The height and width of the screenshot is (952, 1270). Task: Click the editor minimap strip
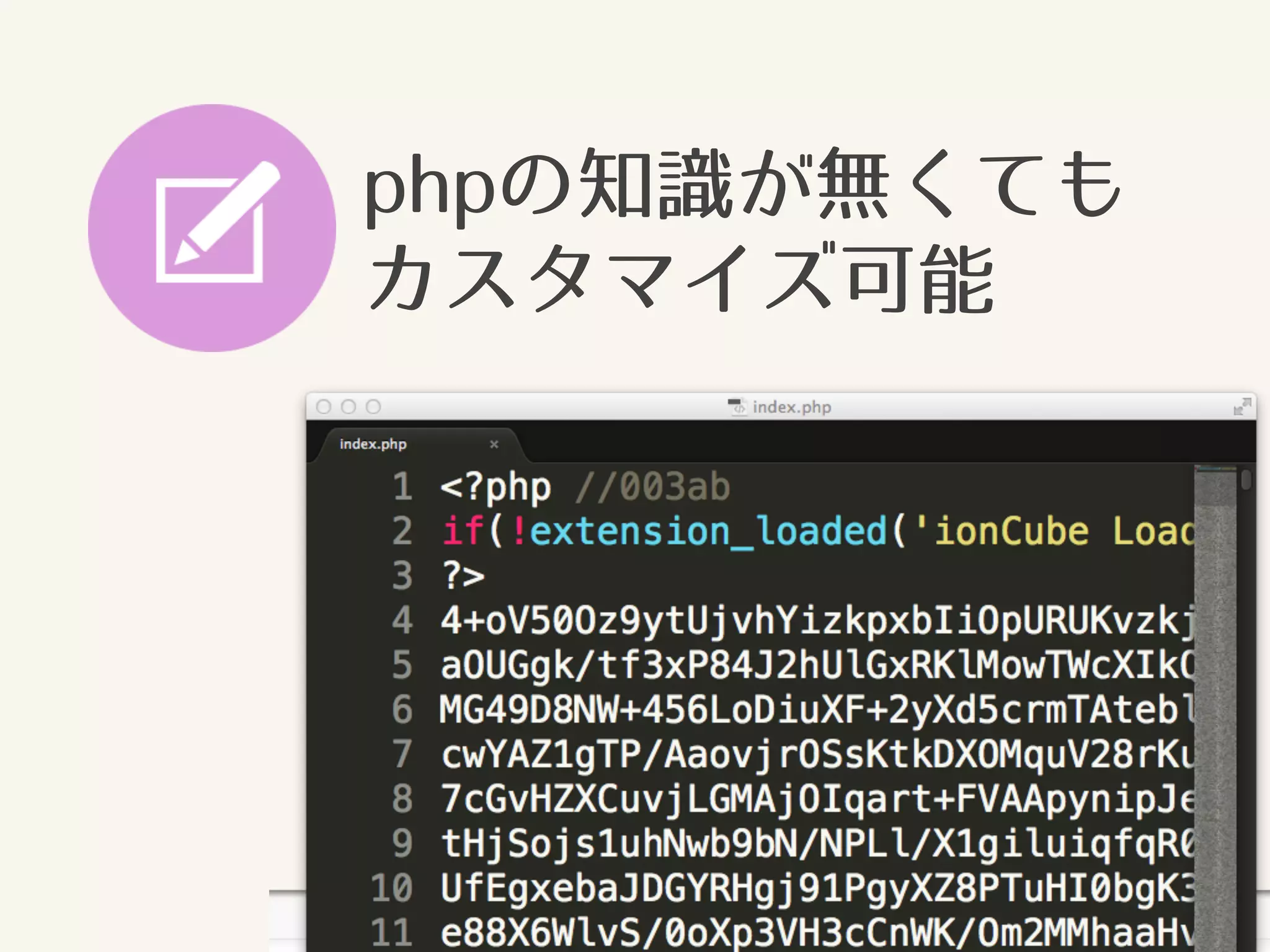(1215, 708)
